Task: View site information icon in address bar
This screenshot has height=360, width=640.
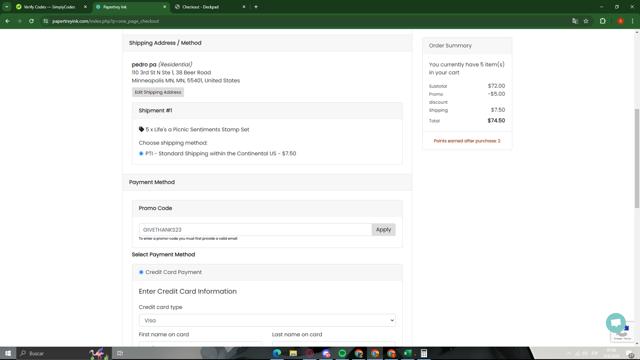Action: (x=45, y=21)
